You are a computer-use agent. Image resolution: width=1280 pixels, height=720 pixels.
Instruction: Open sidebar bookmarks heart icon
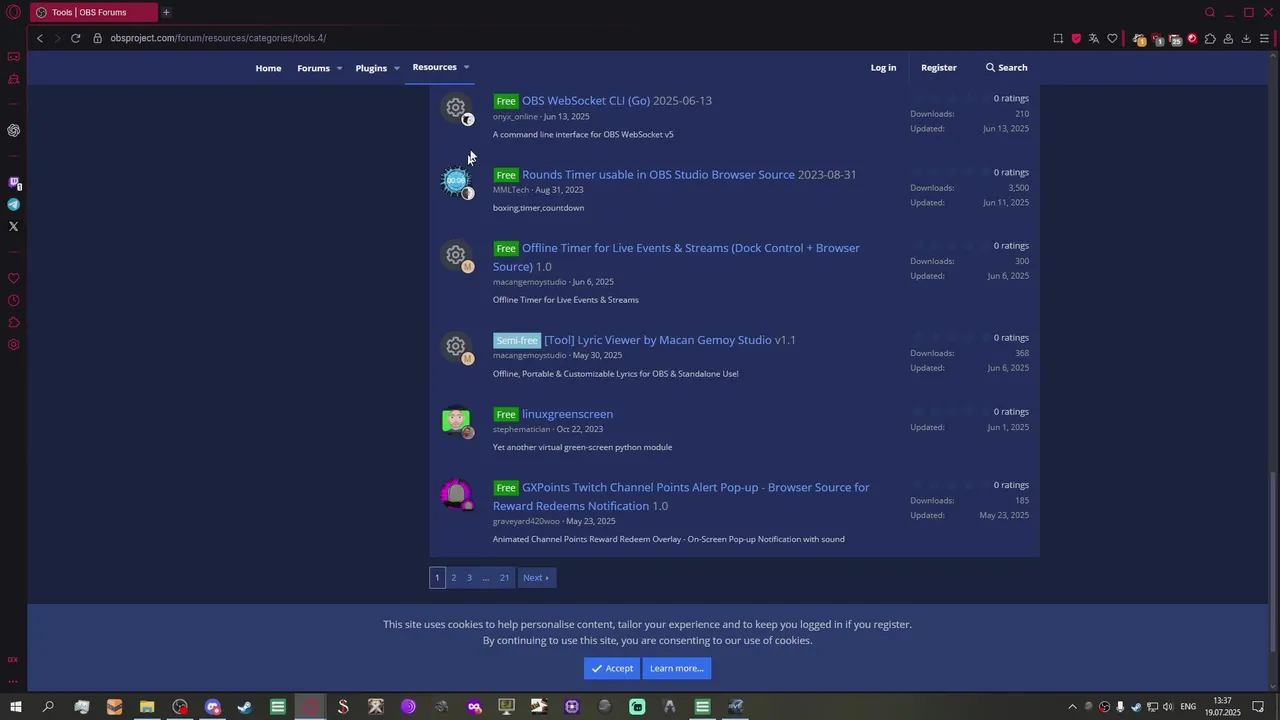pyautogui.click(x=13, y=278)
